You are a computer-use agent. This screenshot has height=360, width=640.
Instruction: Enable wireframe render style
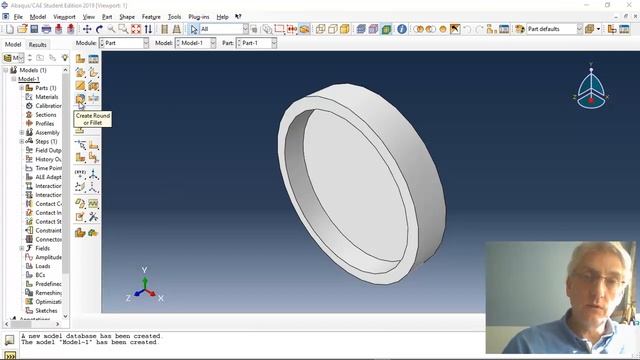(x=320, y=29)
